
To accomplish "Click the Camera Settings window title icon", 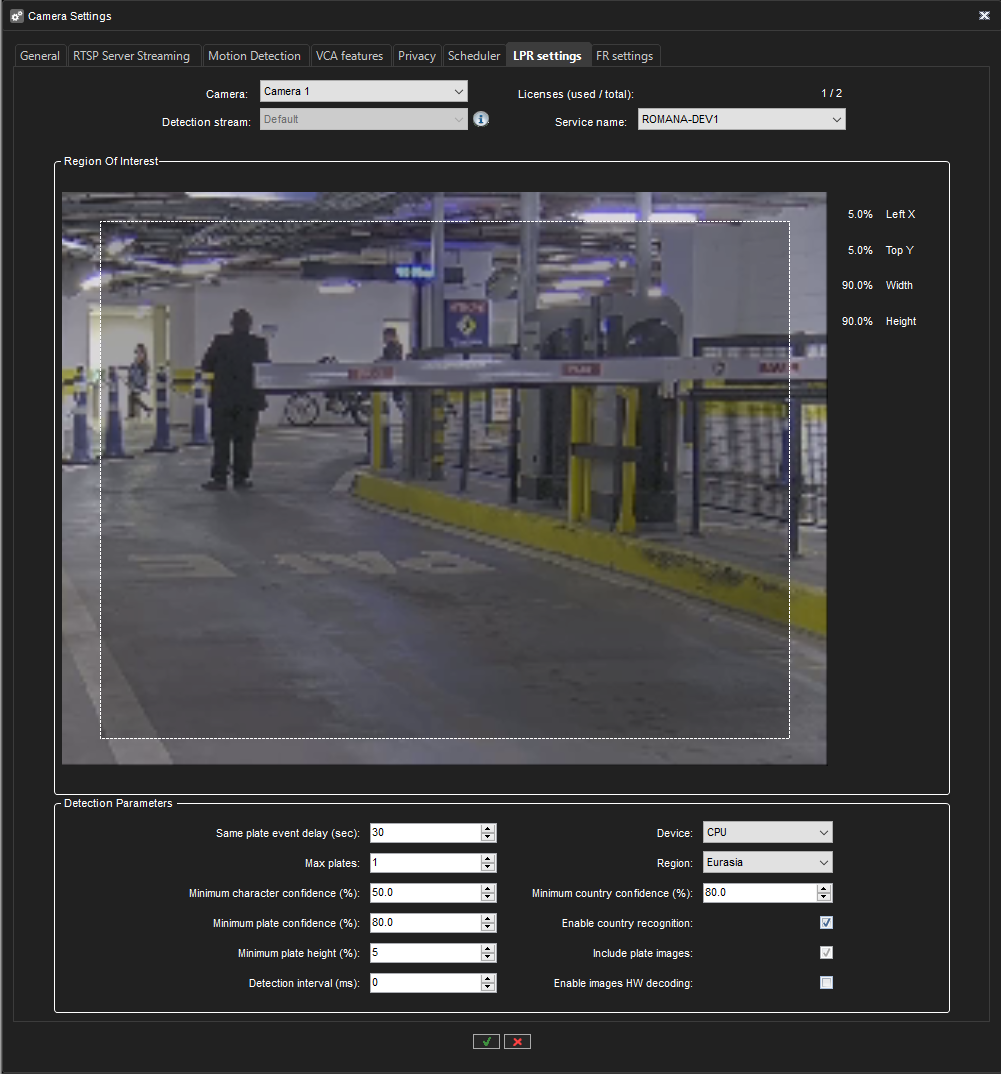I will click(16, 16).
